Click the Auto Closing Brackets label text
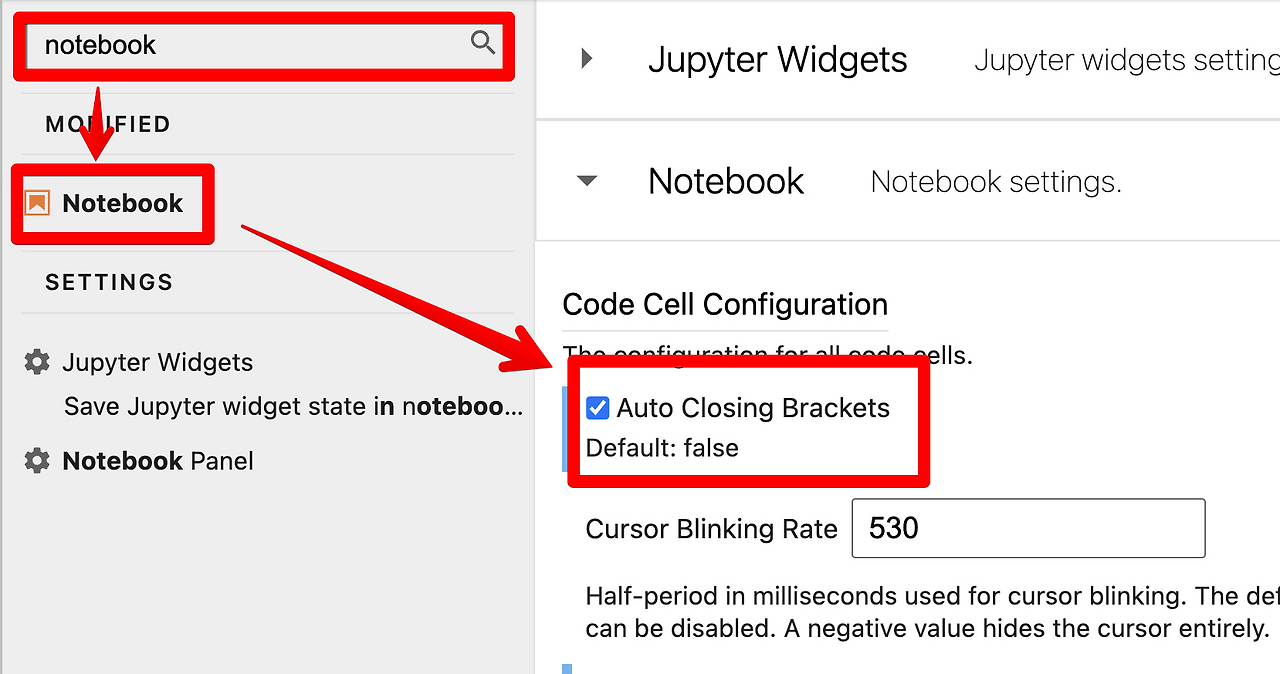 (751, 407)
